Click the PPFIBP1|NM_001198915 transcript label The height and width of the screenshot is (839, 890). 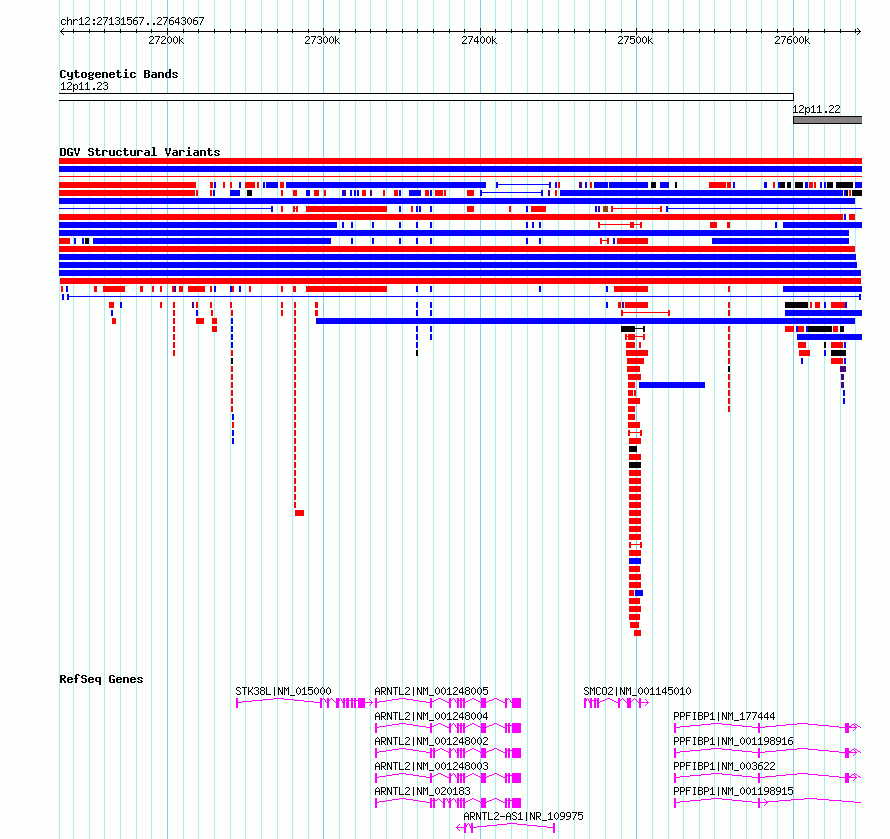tap(733, 791)
